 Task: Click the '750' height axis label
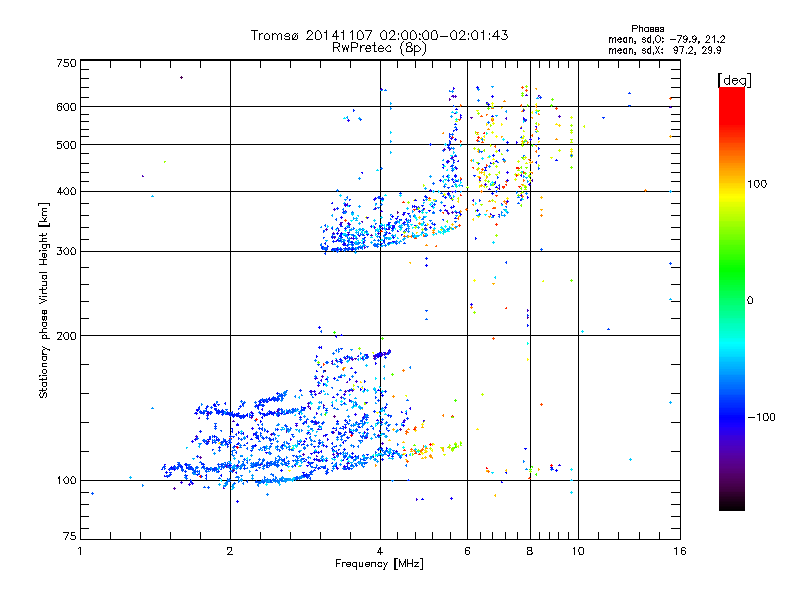pyautogui.click(x=66, y=63)
